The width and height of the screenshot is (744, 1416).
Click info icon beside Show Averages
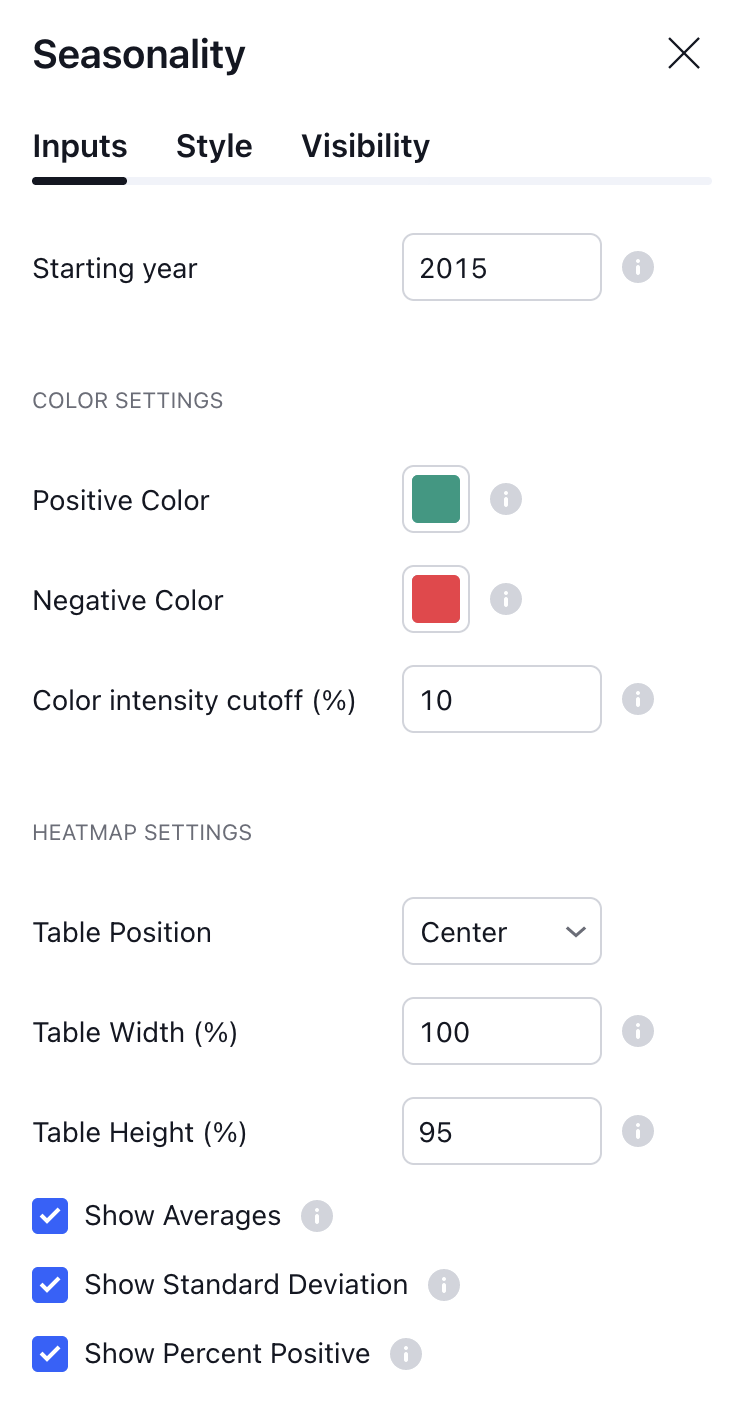click(317, 1216)
